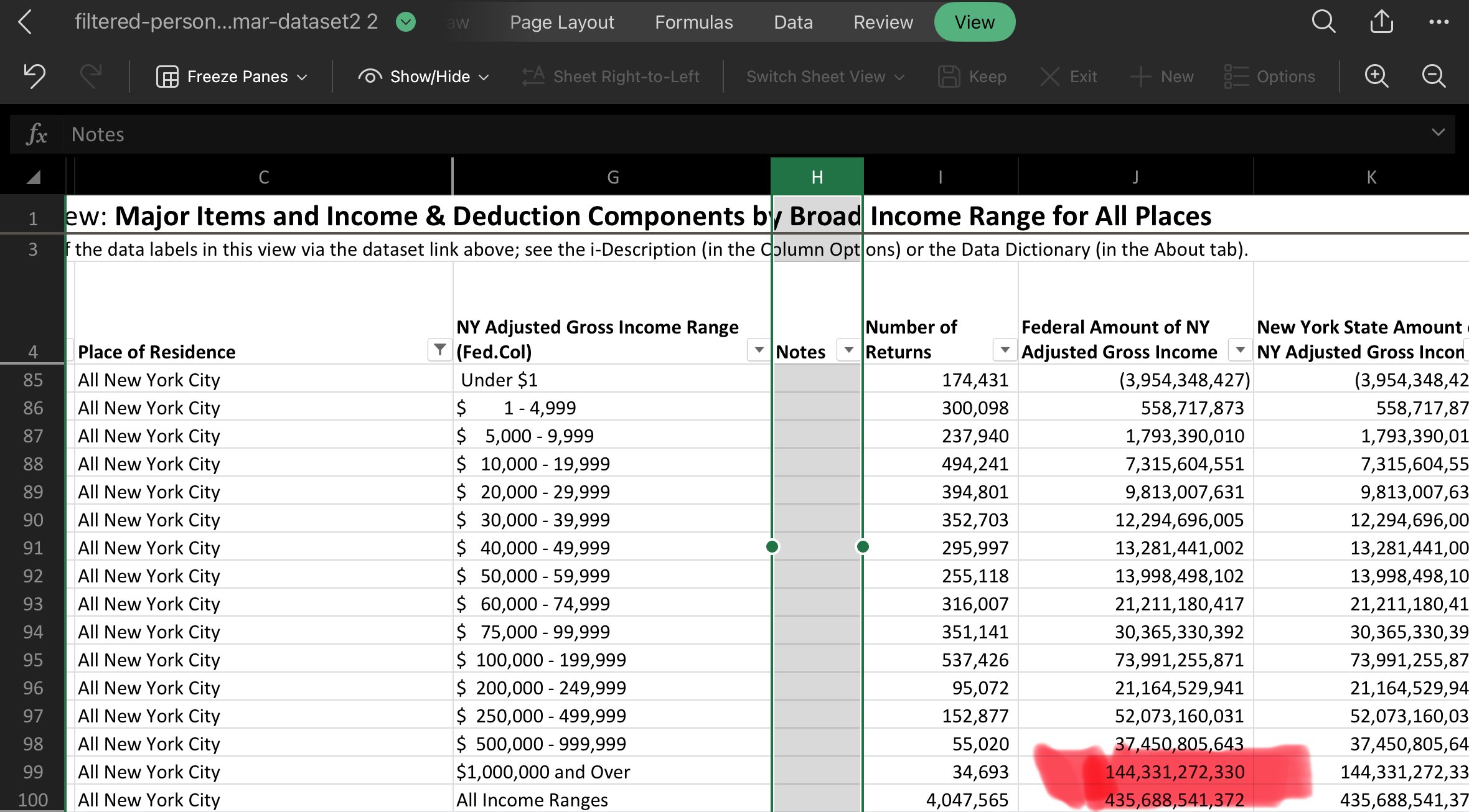Open the three-dots more menu

(x=1438, y=22)
